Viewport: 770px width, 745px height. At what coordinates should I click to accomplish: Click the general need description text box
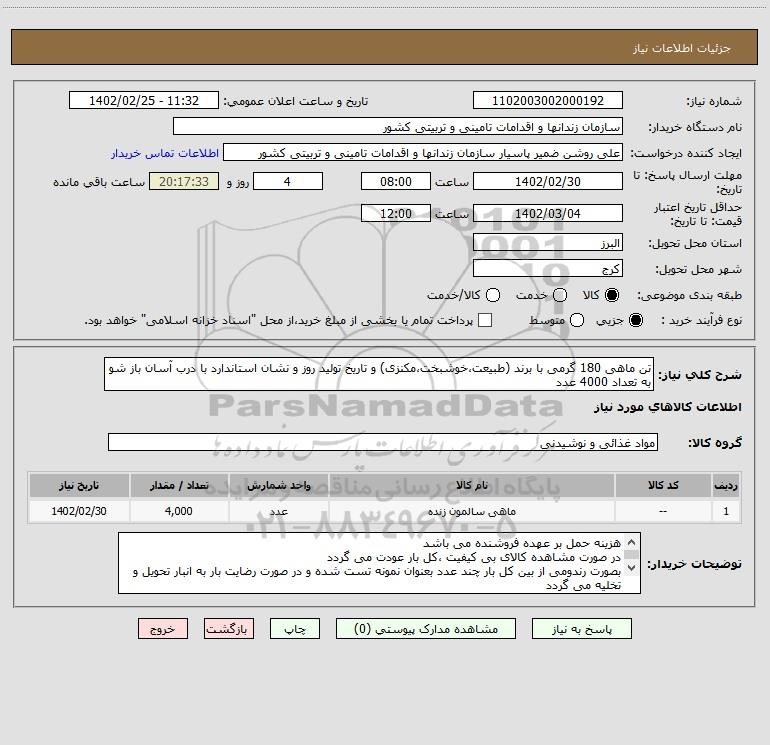coord(379,374)
